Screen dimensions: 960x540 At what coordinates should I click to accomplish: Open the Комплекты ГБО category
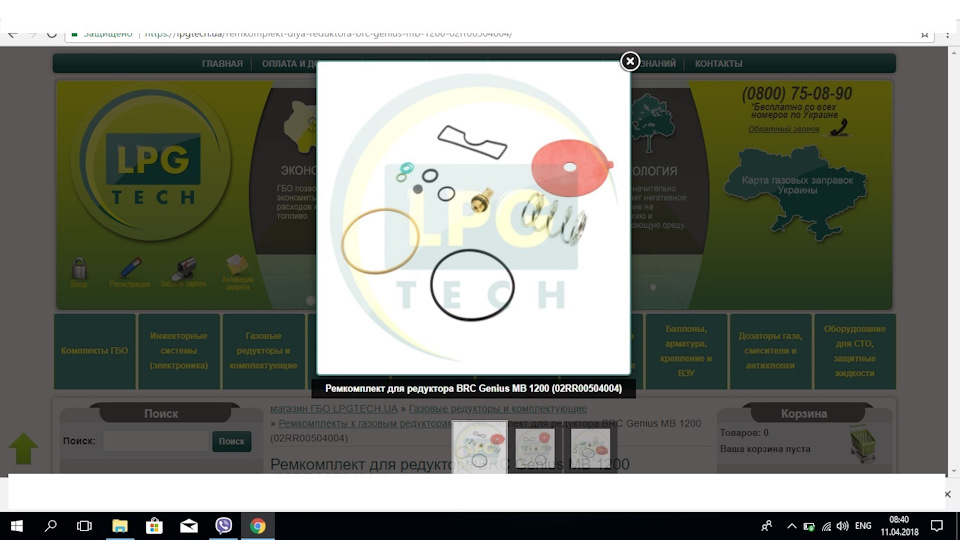pos(94,351)
